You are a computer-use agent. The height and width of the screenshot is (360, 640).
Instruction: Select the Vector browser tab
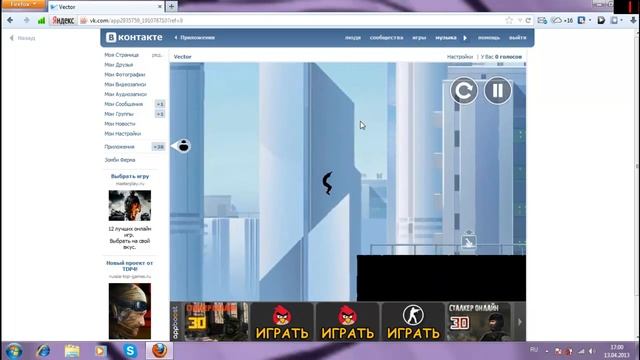(106, 7)
